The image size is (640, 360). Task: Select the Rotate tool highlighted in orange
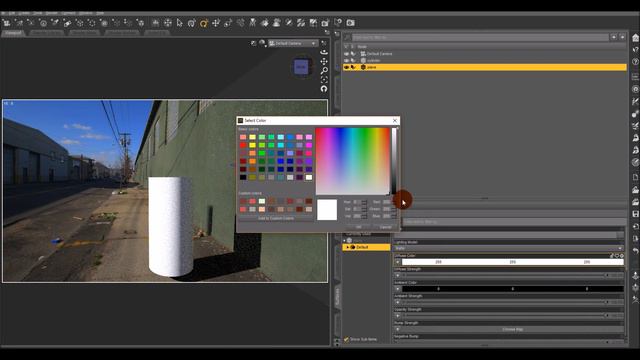[204, 23]
